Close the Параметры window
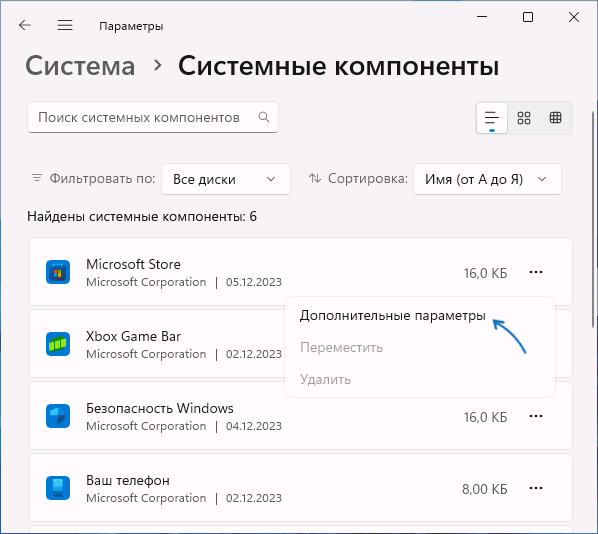 [574, 17]
